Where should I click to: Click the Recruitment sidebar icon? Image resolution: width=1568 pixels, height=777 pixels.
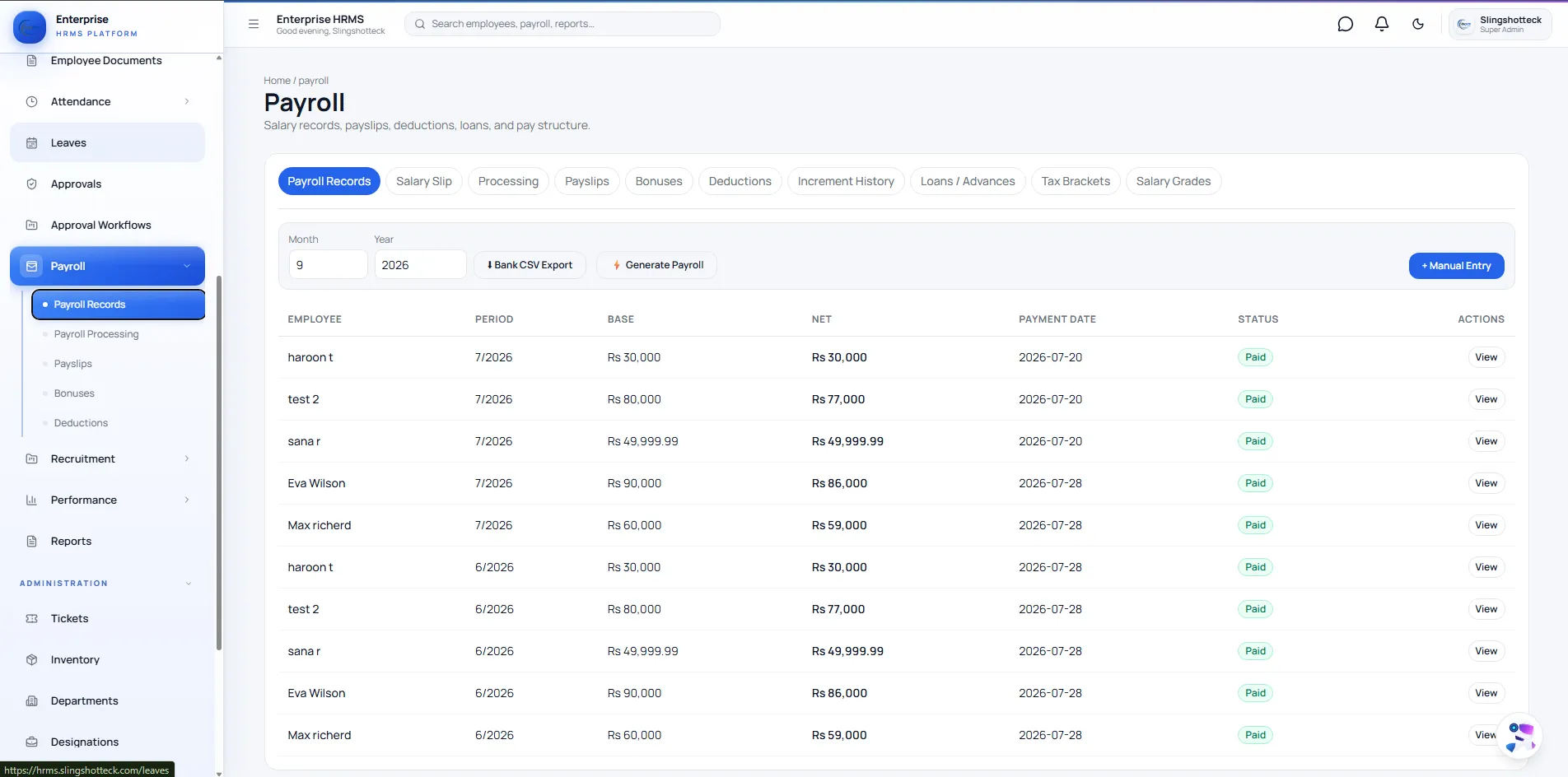(x=32, y=459)
